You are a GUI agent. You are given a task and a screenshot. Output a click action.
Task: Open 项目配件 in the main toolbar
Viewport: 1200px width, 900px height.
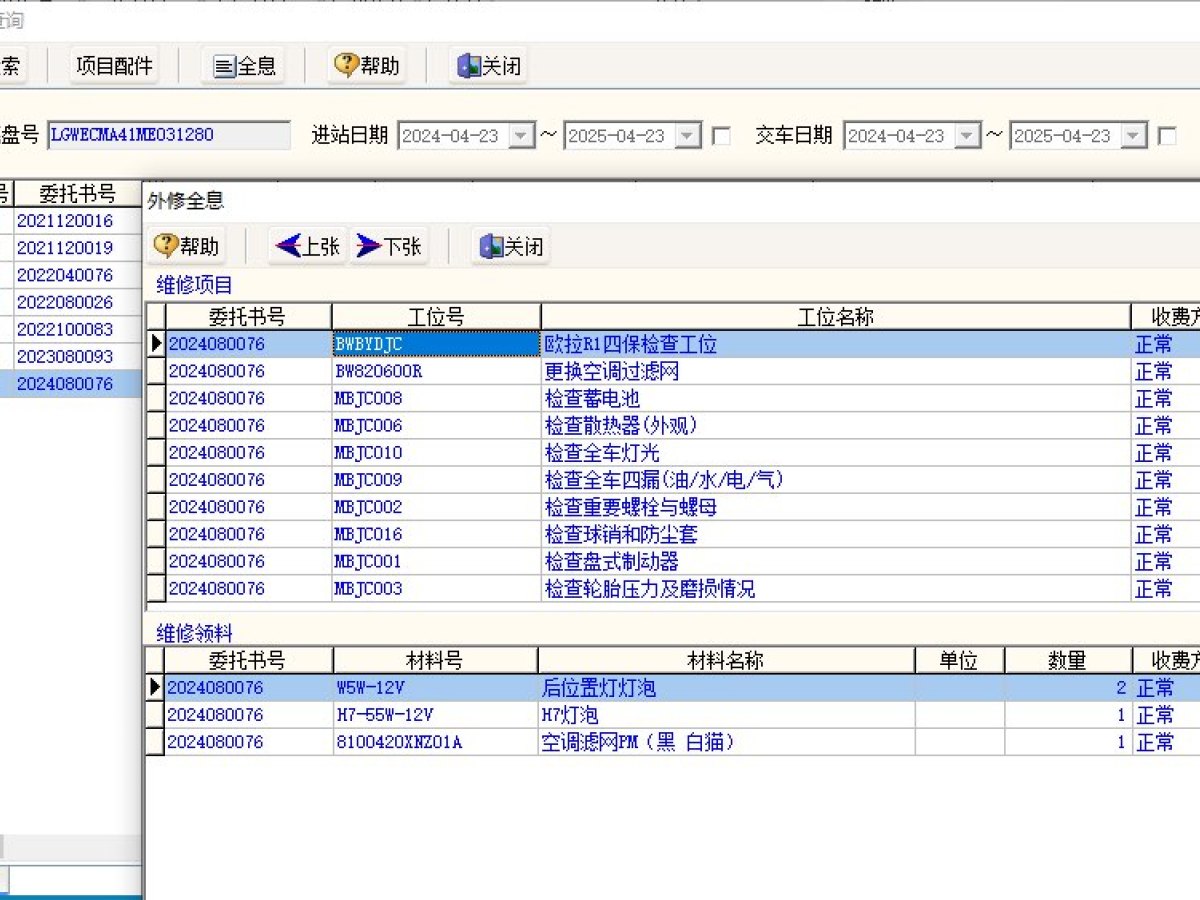tap(115, 66)
